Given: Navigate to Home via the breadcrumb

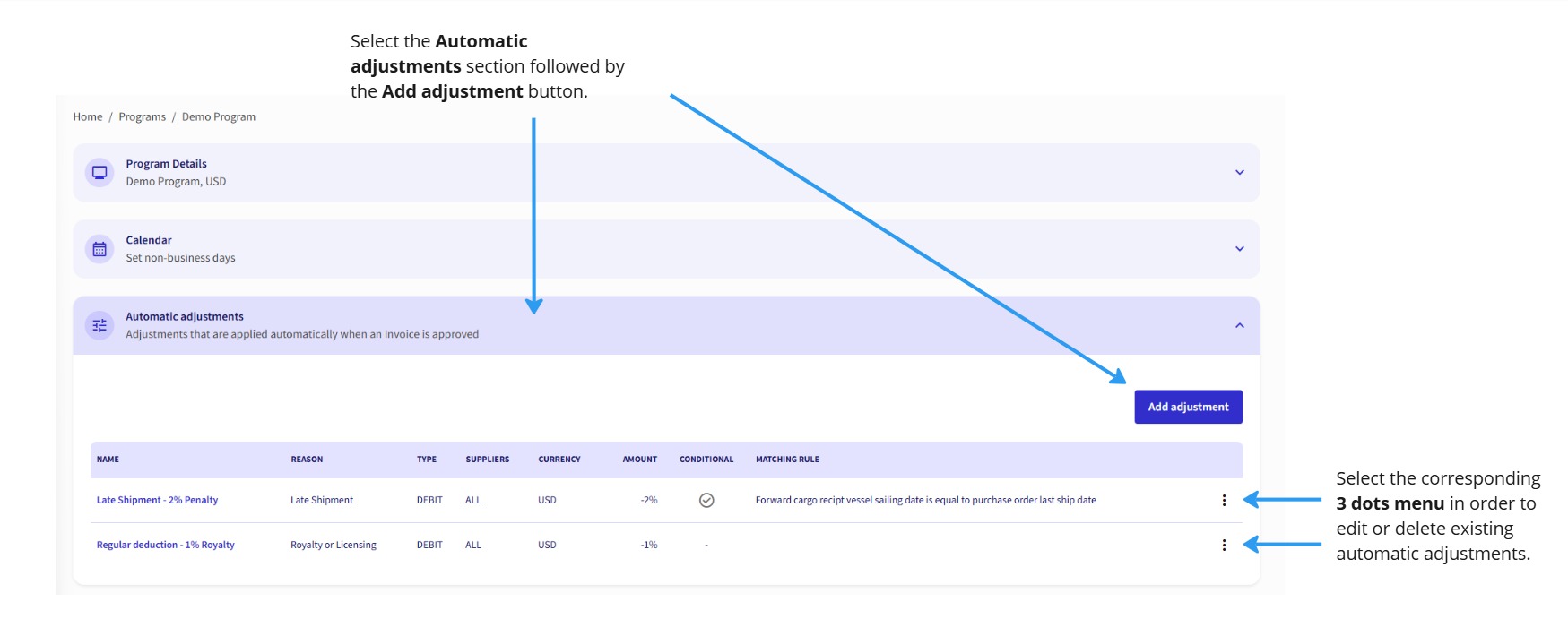Looking at the screenshot, I should 87,116.
